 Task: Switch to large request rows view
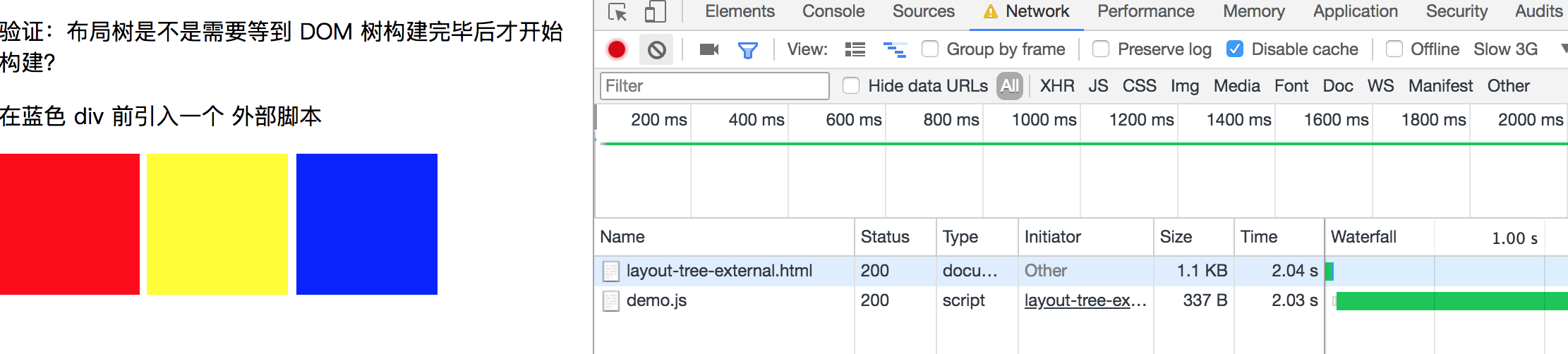point(855,49)
